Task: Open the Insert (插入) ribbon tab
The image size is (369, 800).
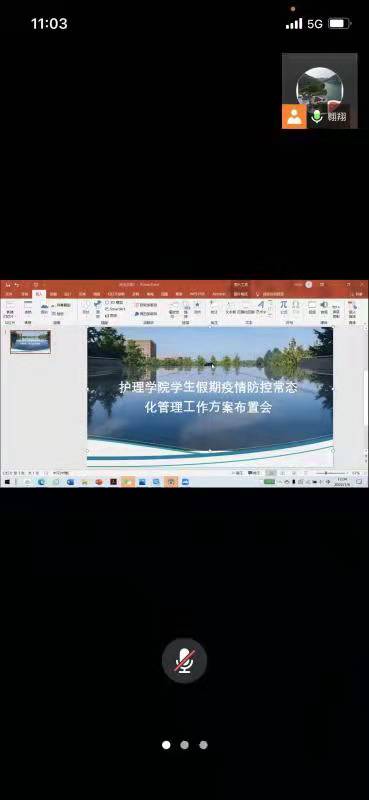Action: [x=38, y=294]
